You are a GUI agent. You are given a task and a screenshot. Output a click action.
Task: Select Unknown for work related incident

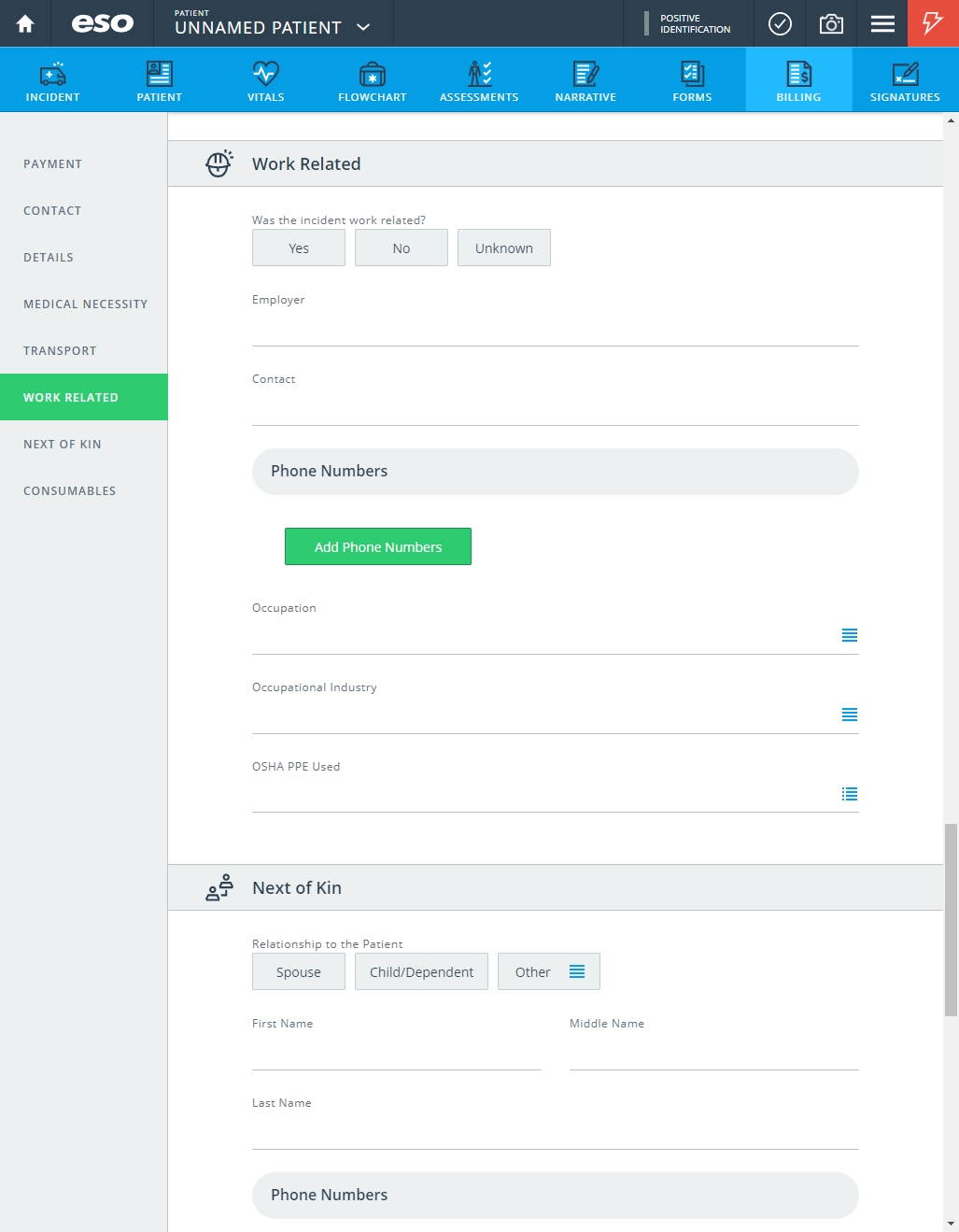click(x=504, y=248)
